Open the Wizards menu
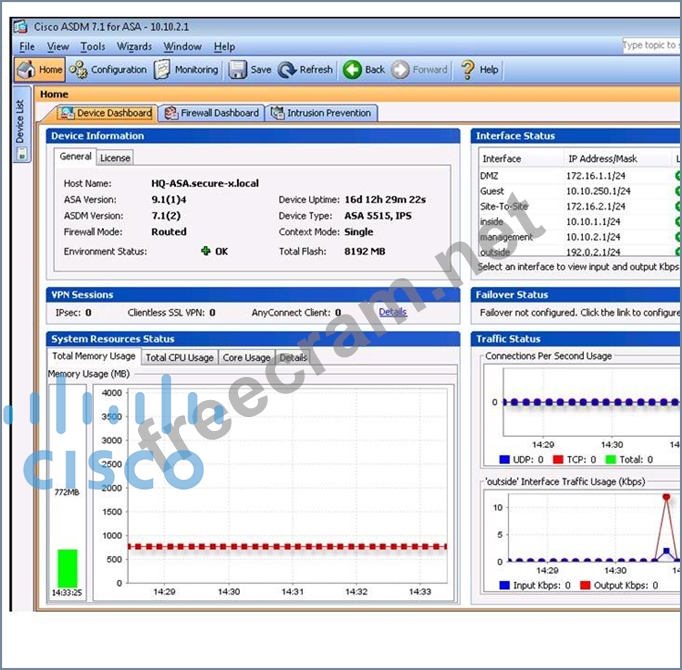The image size is (682, 670). point(134,46)
